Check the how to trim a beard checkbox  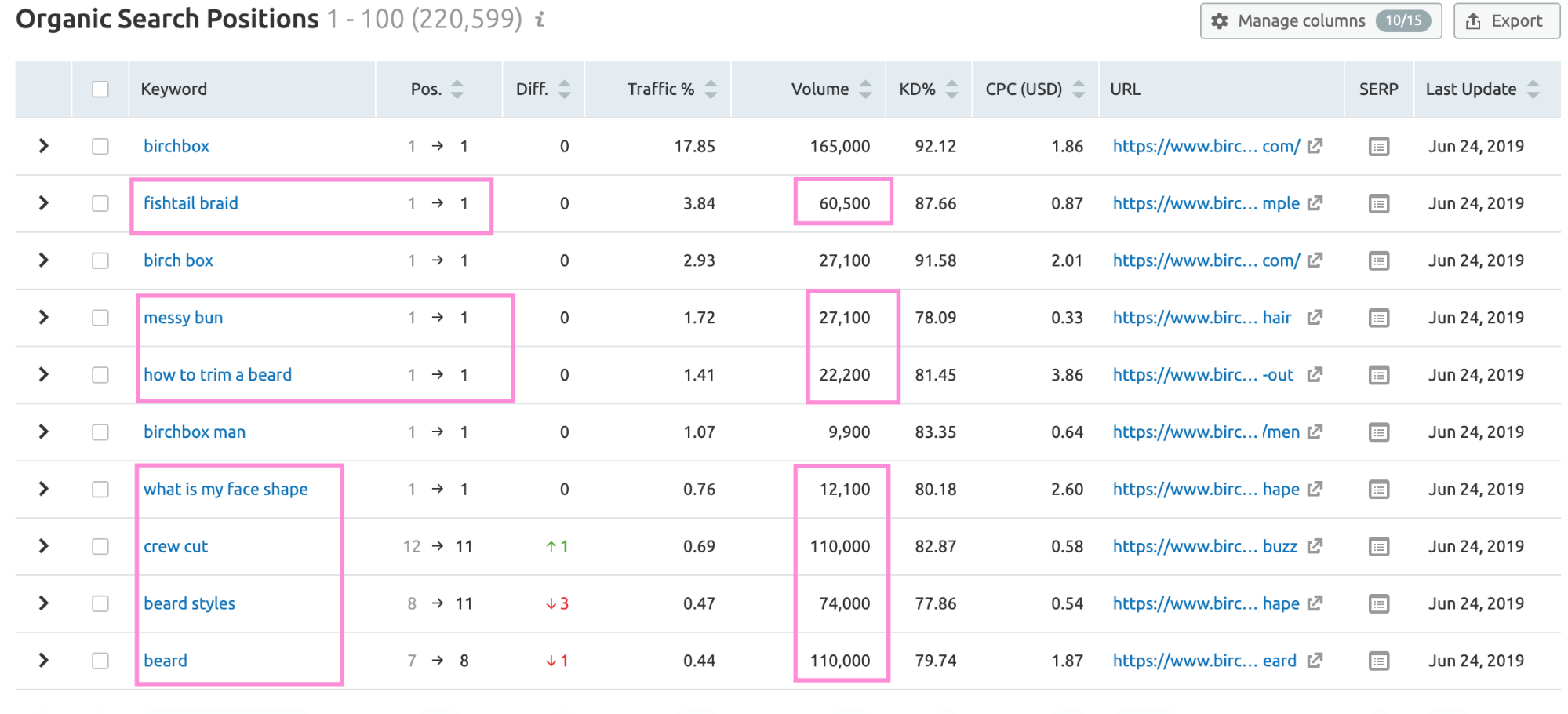pyautogui.click(x=100, y=375)
